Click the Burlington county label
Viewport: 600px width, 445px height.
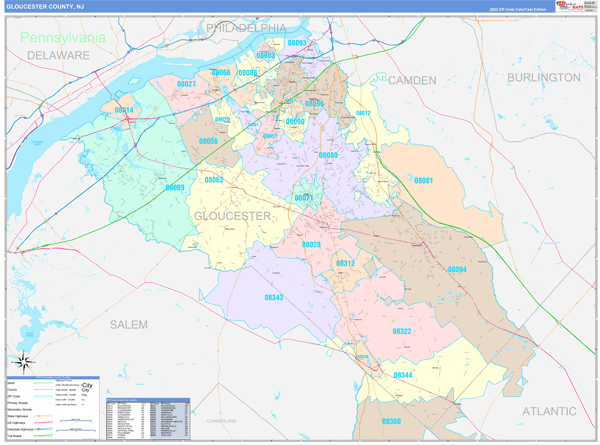tap(543, 77)
